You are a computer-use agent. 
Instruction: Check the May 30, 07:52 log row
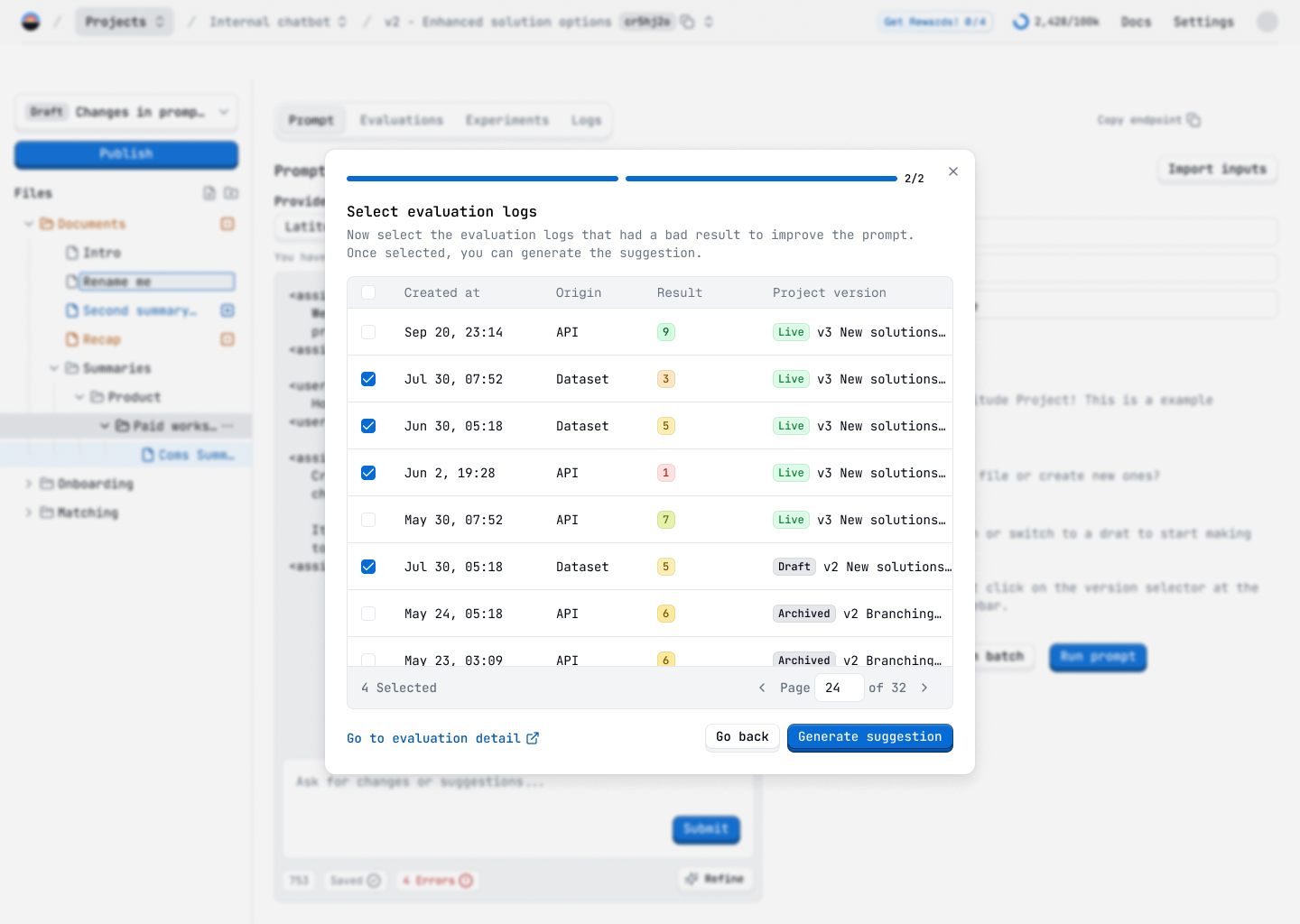click(368, 520)
